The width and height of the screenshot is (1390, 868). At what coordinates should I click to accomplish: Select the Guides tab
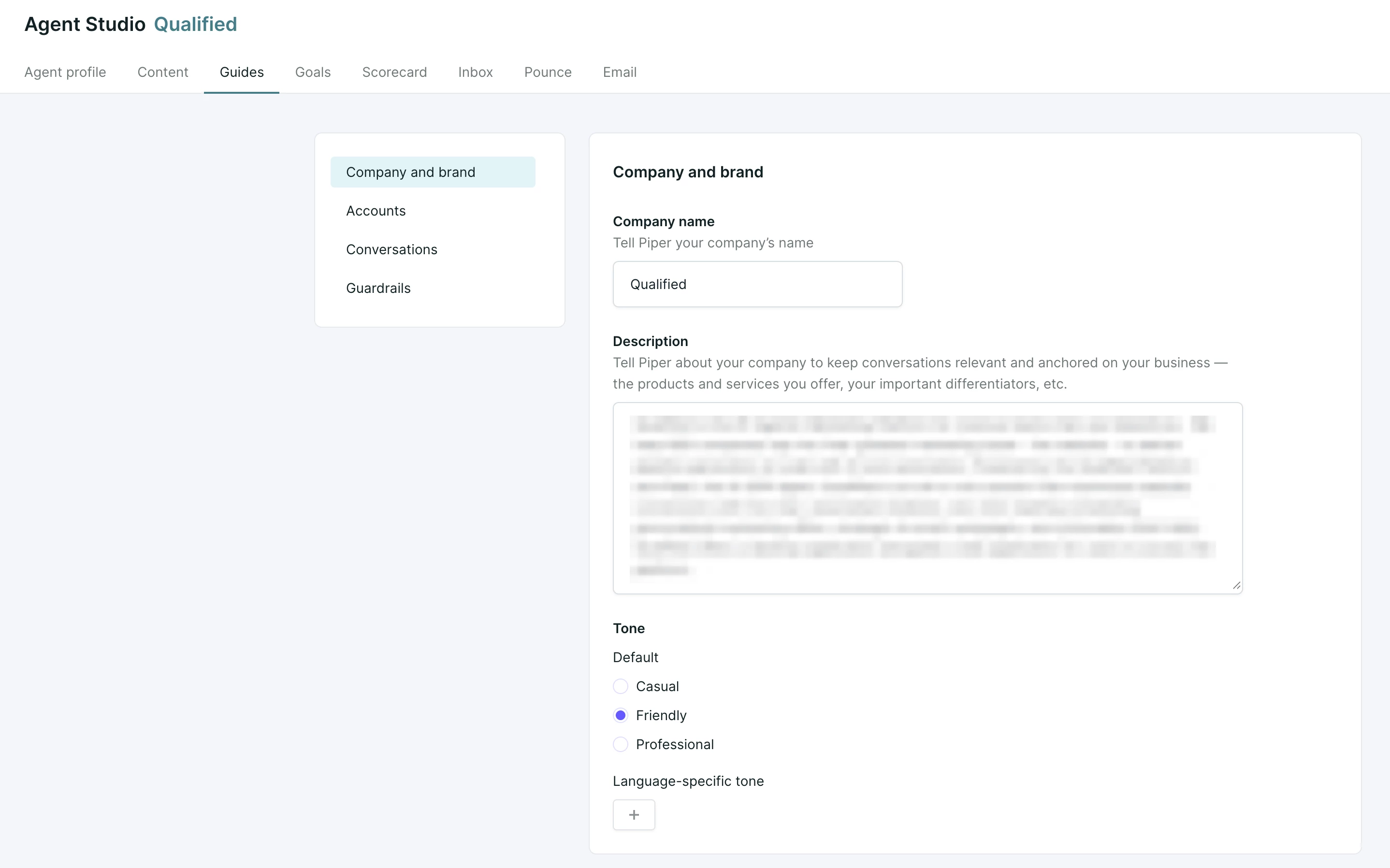point(242,72)
